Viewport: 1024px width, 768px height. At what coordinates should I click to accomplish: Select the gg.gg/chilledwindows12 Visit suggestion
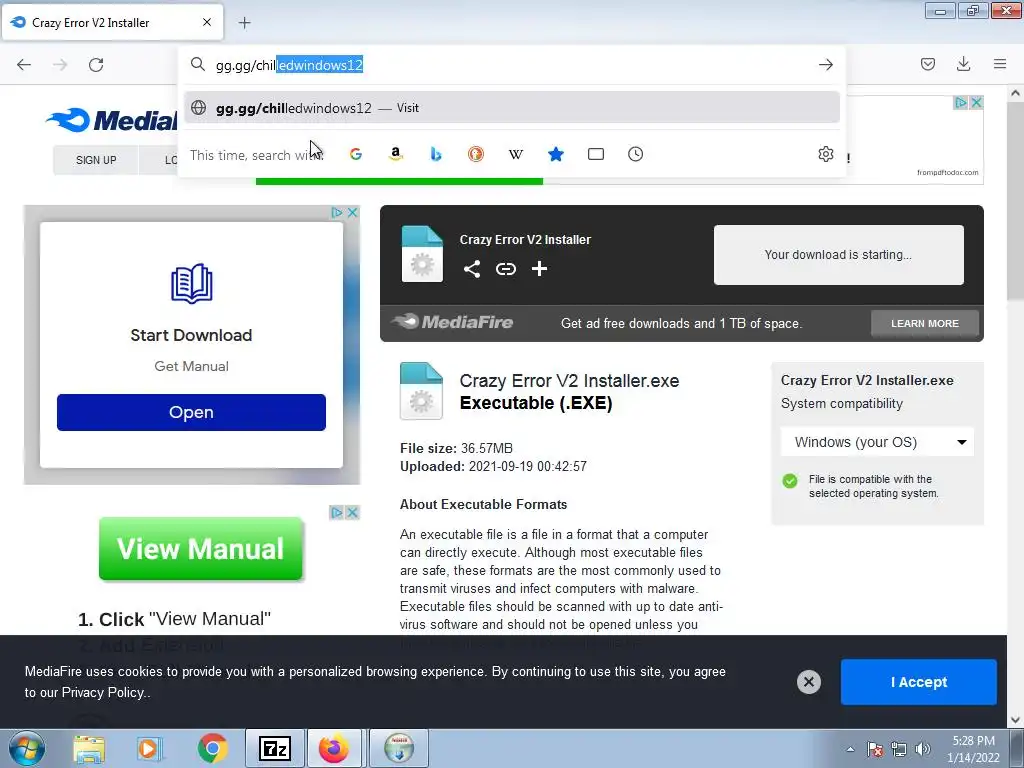(x=511, y=108)
